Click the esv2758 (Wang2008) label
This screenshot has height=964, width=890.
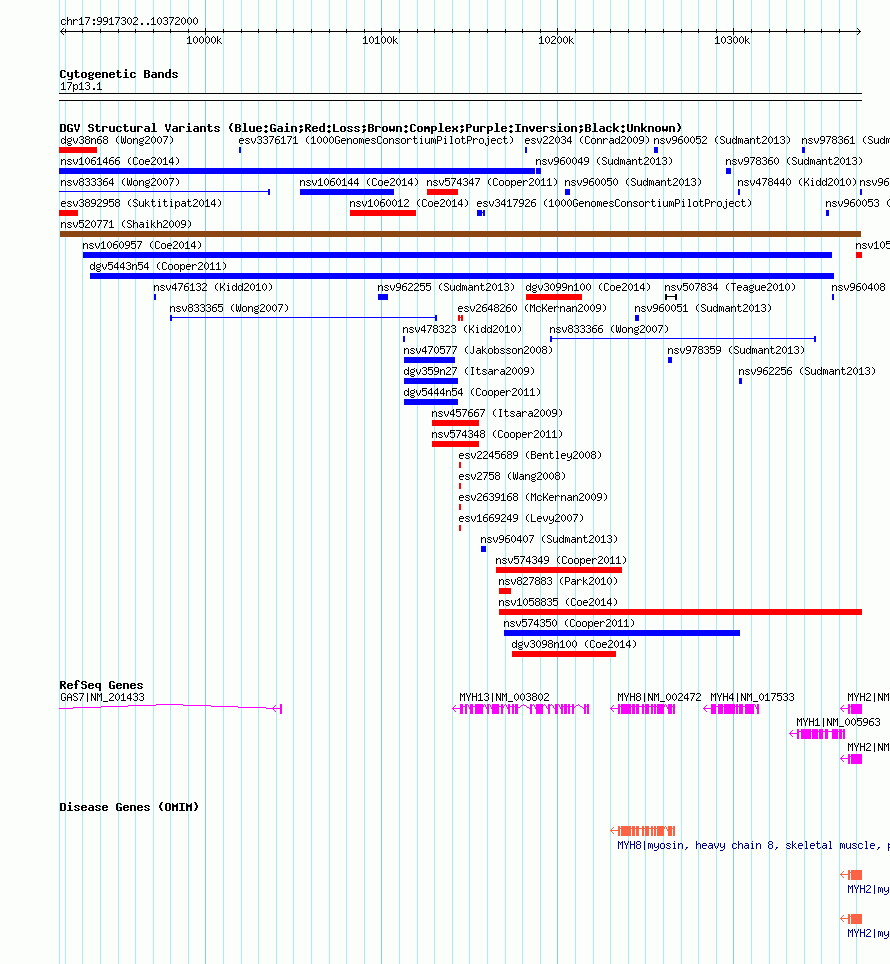(x=512, y=476)
